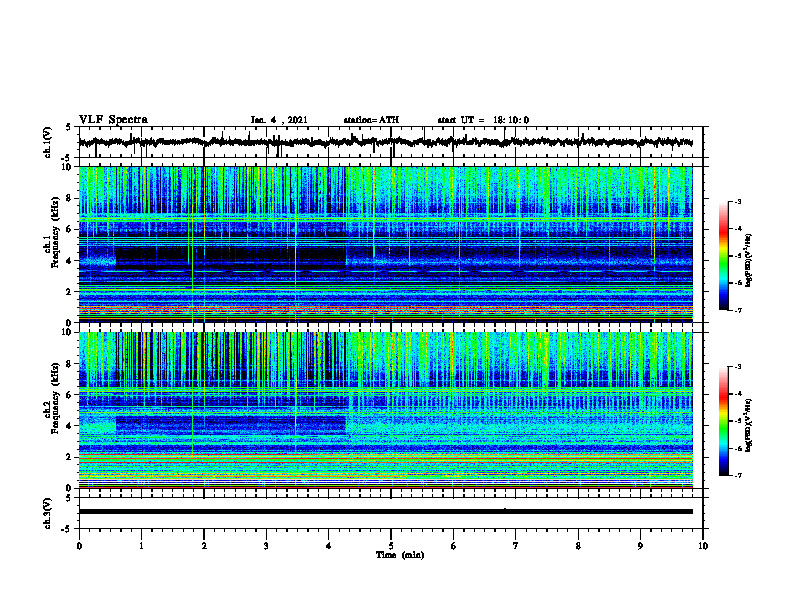Click the ch.2 color bar unit label
Image resolution: width=792 pixels, height=612 pixels.
point(749,425)
